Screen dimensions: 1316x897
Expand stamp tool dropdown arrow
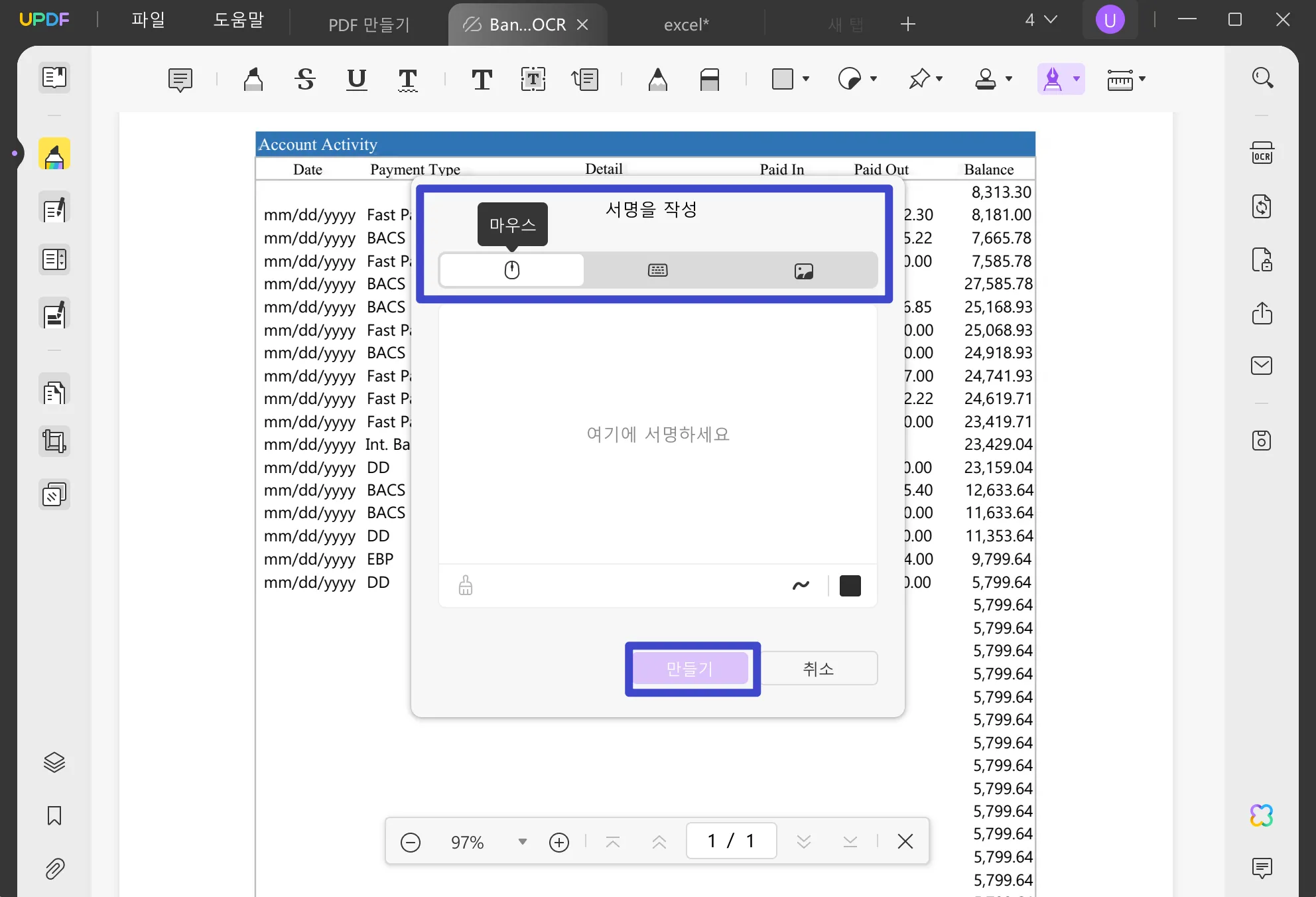coord(1009,79)
